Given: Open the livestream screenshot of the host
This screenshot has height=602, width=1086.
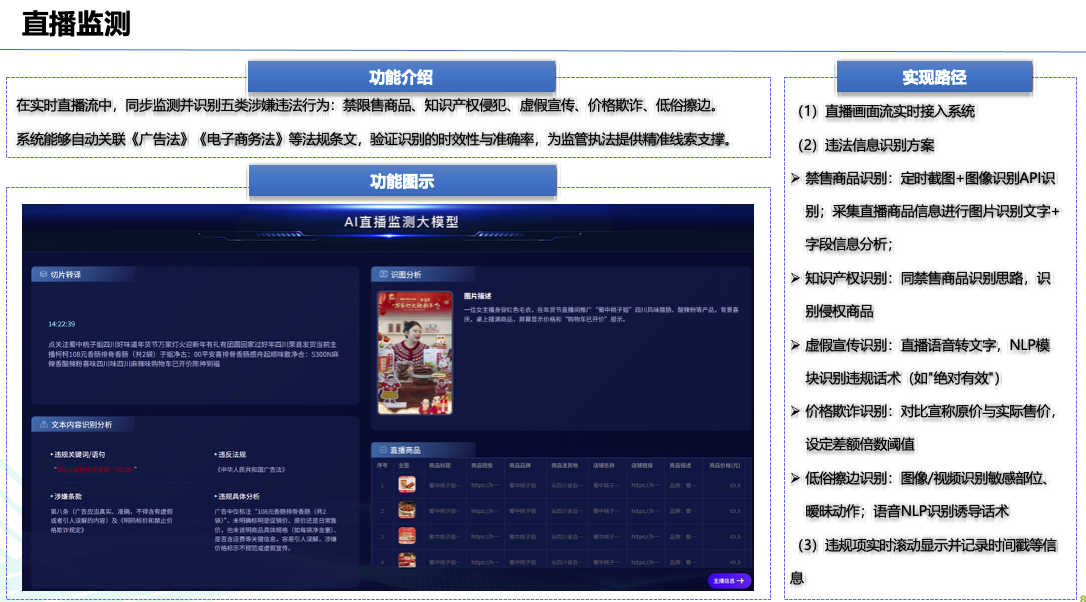Looking at the screenshot, I should (415, 352).
